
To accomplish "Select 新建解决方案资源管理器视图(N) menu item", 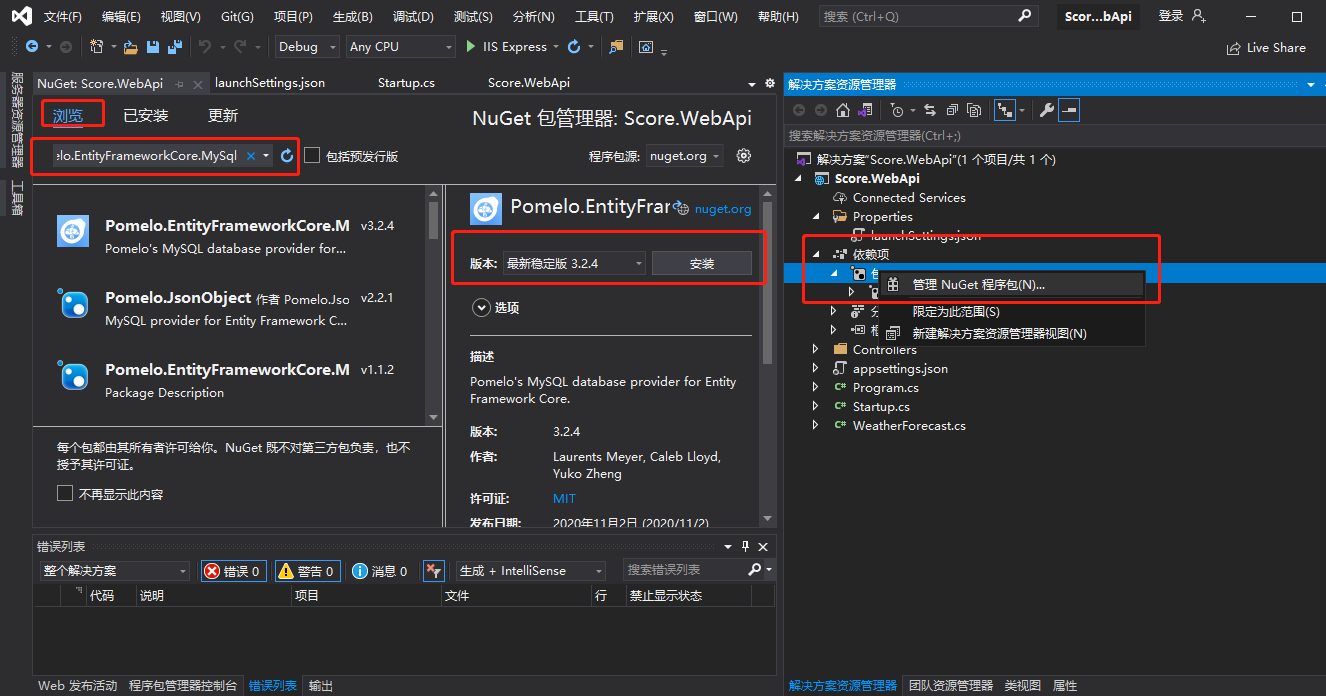I will (x=1010, y=333).
